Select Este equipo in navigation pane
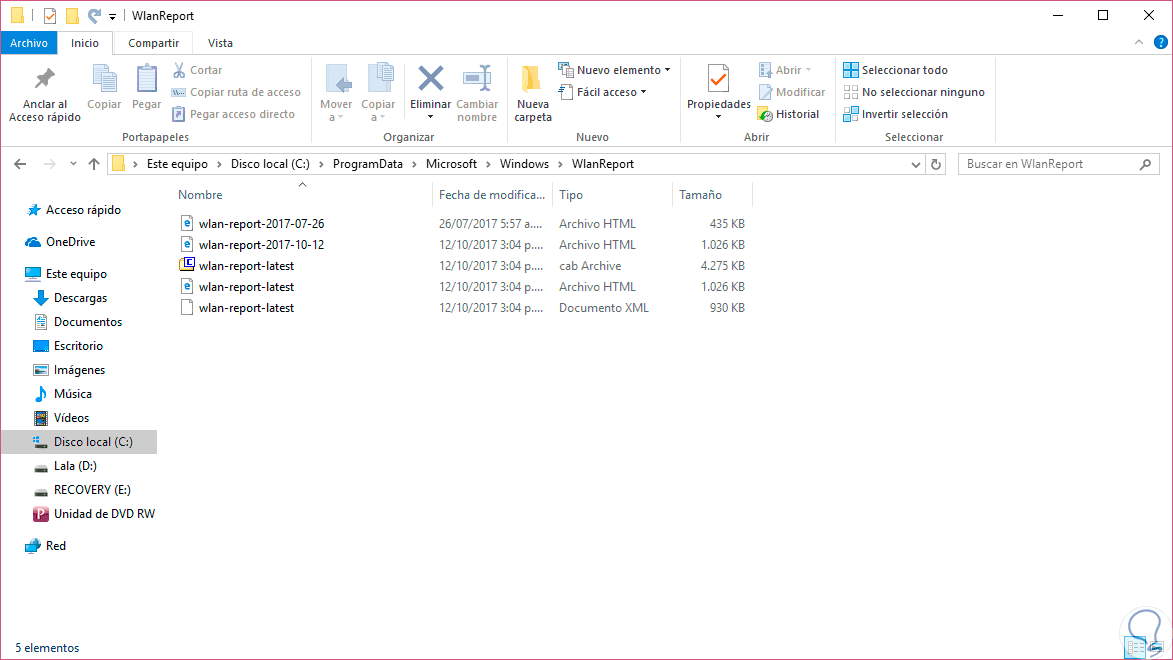This screenshot has width=1173, height=660. click(x=76, y=274)
